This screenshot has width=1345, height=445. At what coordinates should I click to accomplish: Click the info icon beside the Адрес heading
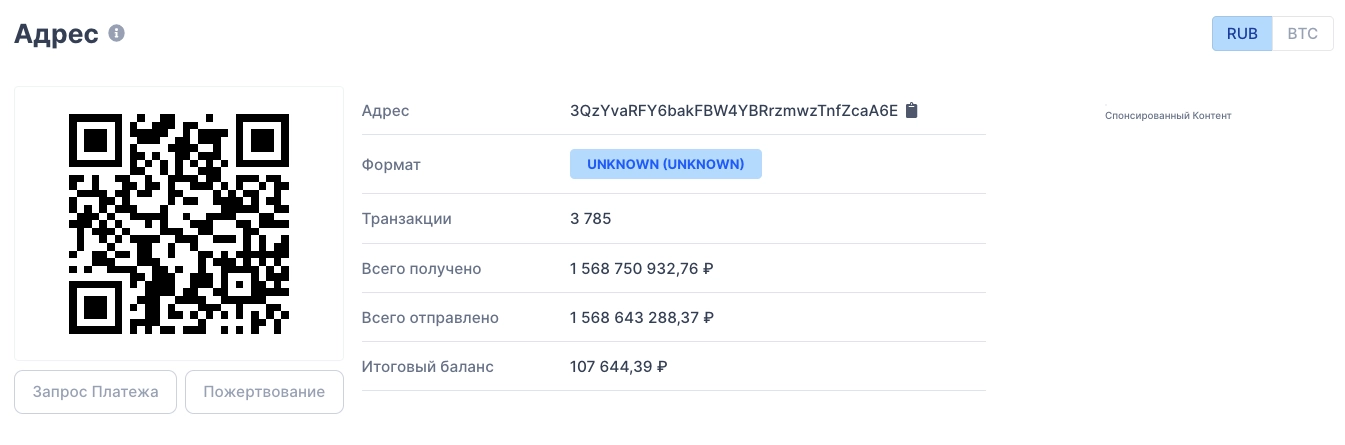[x=117, y=33]
